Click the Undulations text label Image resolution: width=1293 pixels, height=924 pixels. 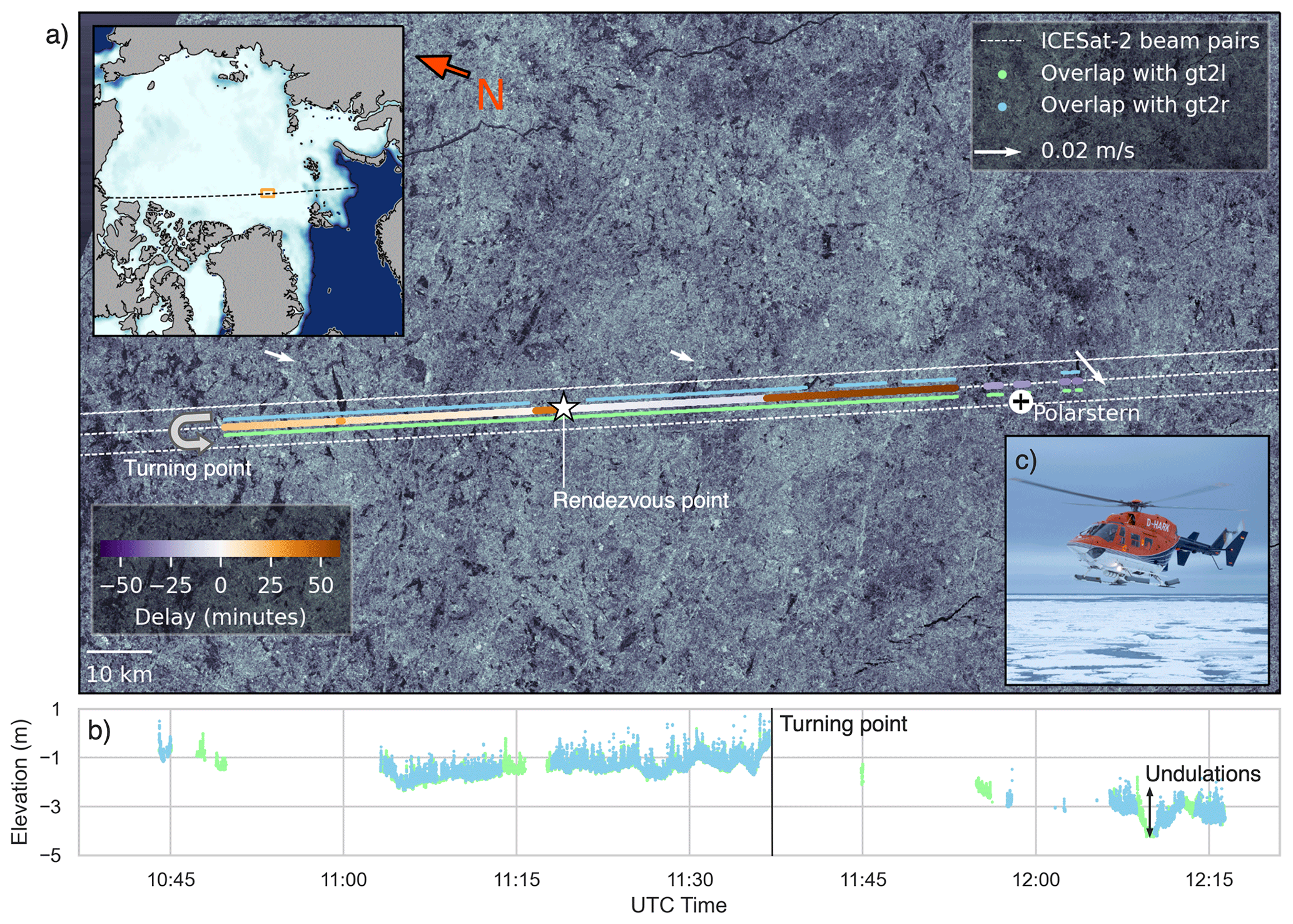(1202, 774)
